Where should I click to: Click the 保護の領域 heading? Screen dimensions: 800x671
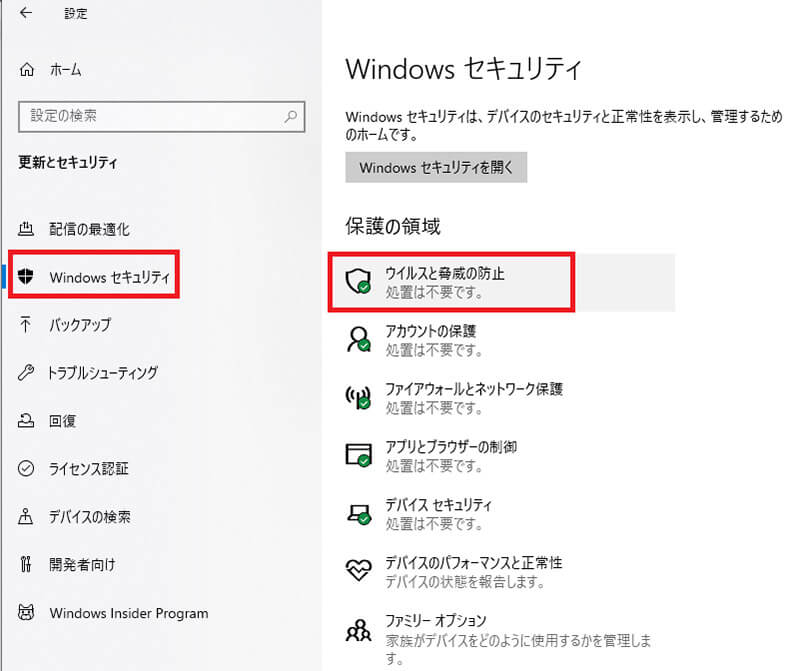point(392,226)
